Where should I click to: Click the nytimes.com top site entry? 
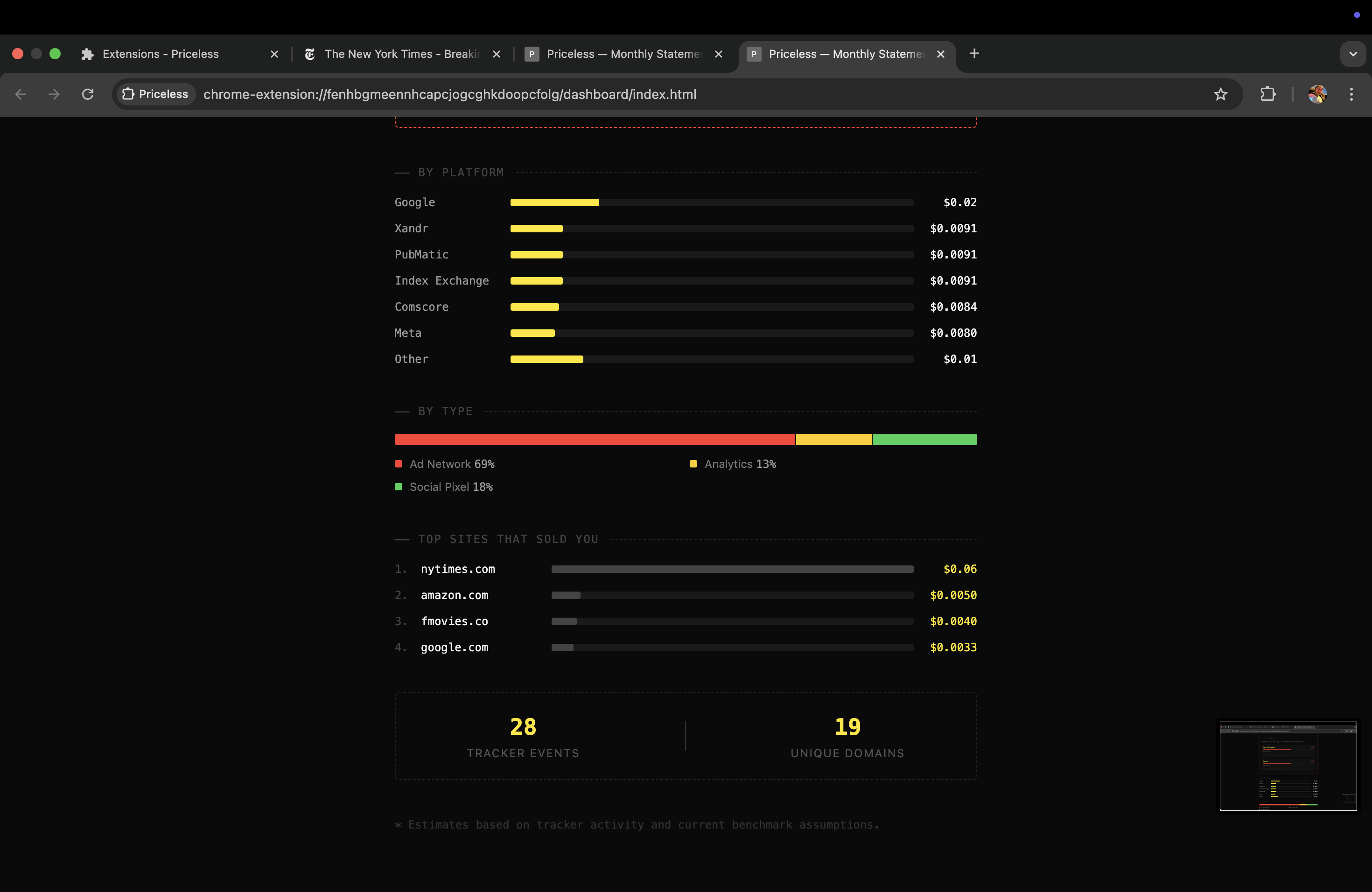(458, 569)
